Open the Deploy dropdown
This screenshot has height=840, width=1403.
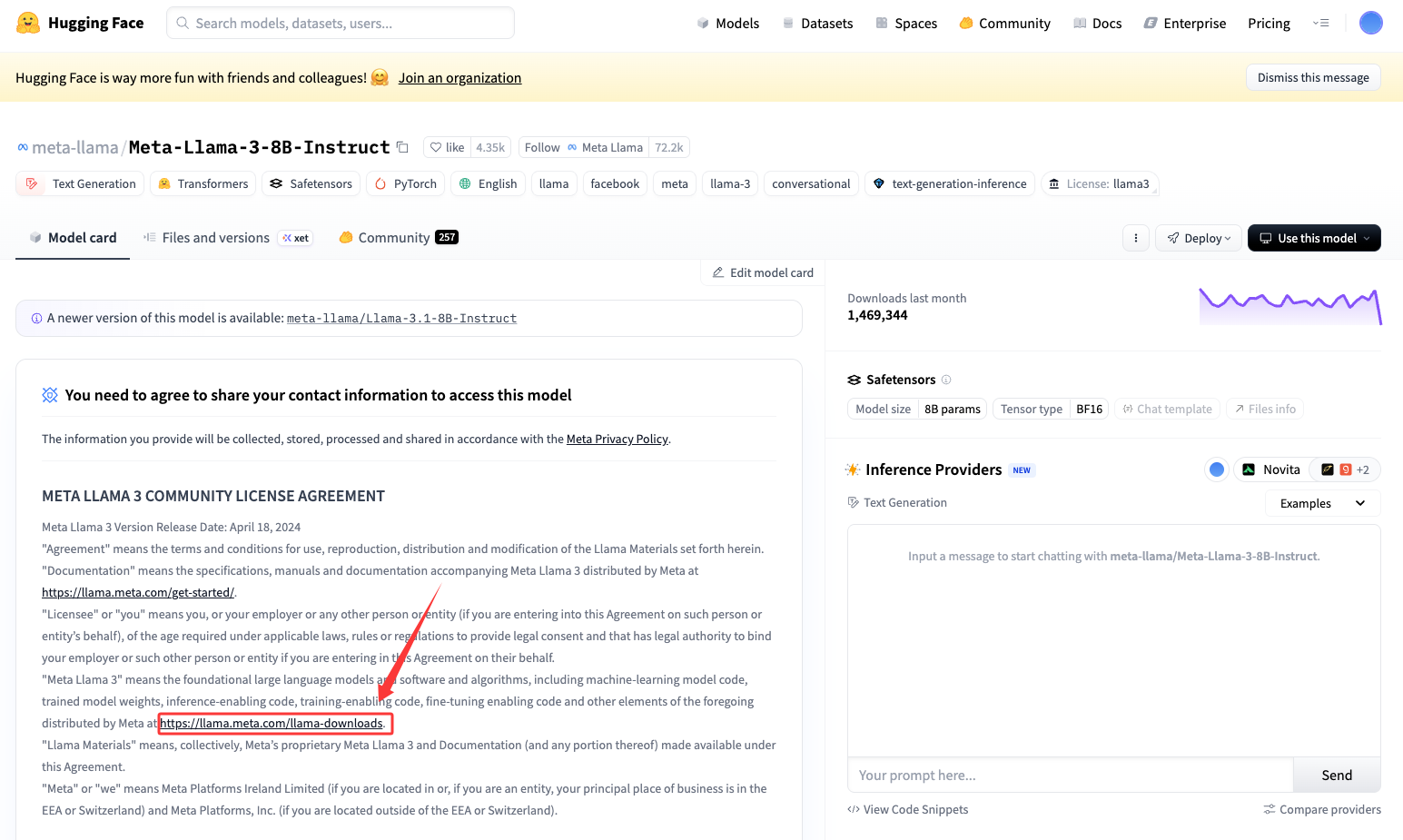click(1199, 238)
